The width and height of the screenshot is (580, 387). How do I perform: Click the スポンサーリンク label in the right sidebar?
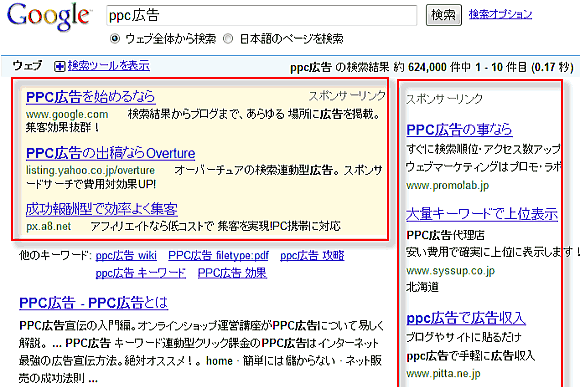pyautogui.click(x=444, y=99)
